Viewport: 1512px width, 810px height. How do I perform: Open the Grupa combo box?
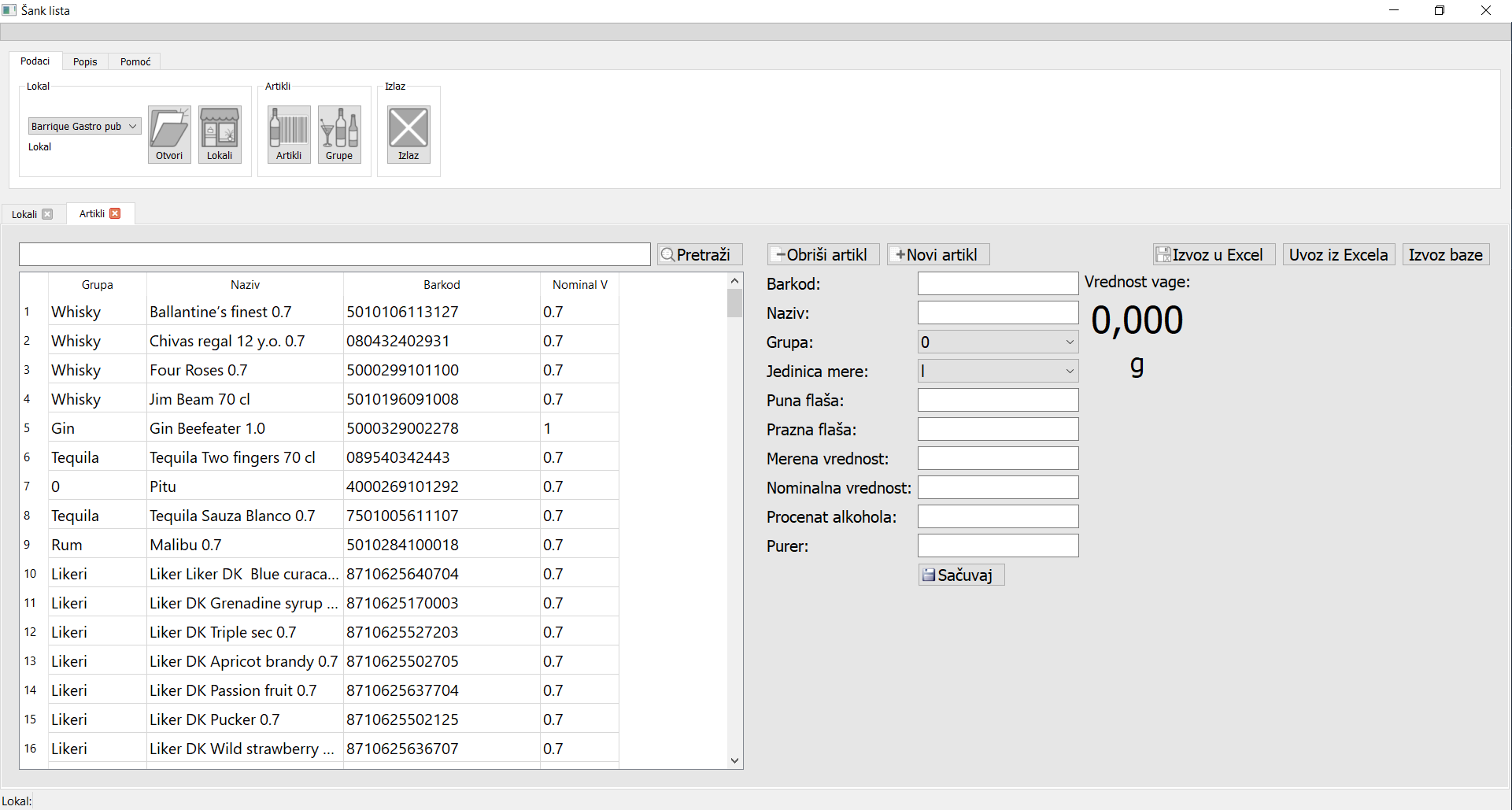[x=997, y=342]
